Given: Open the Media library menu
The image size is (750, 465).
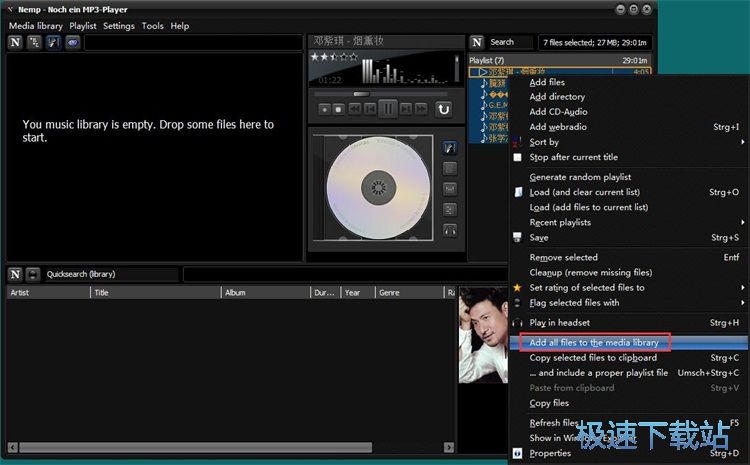Looking at the screenshot, I should tap(36, 26).
